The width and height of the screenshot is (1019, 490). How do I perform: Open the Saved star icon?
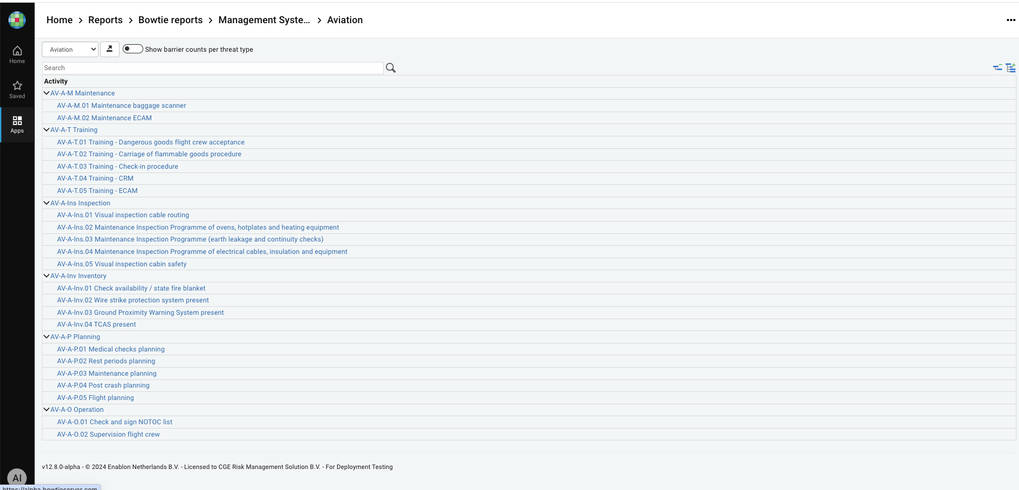point(17,89)
